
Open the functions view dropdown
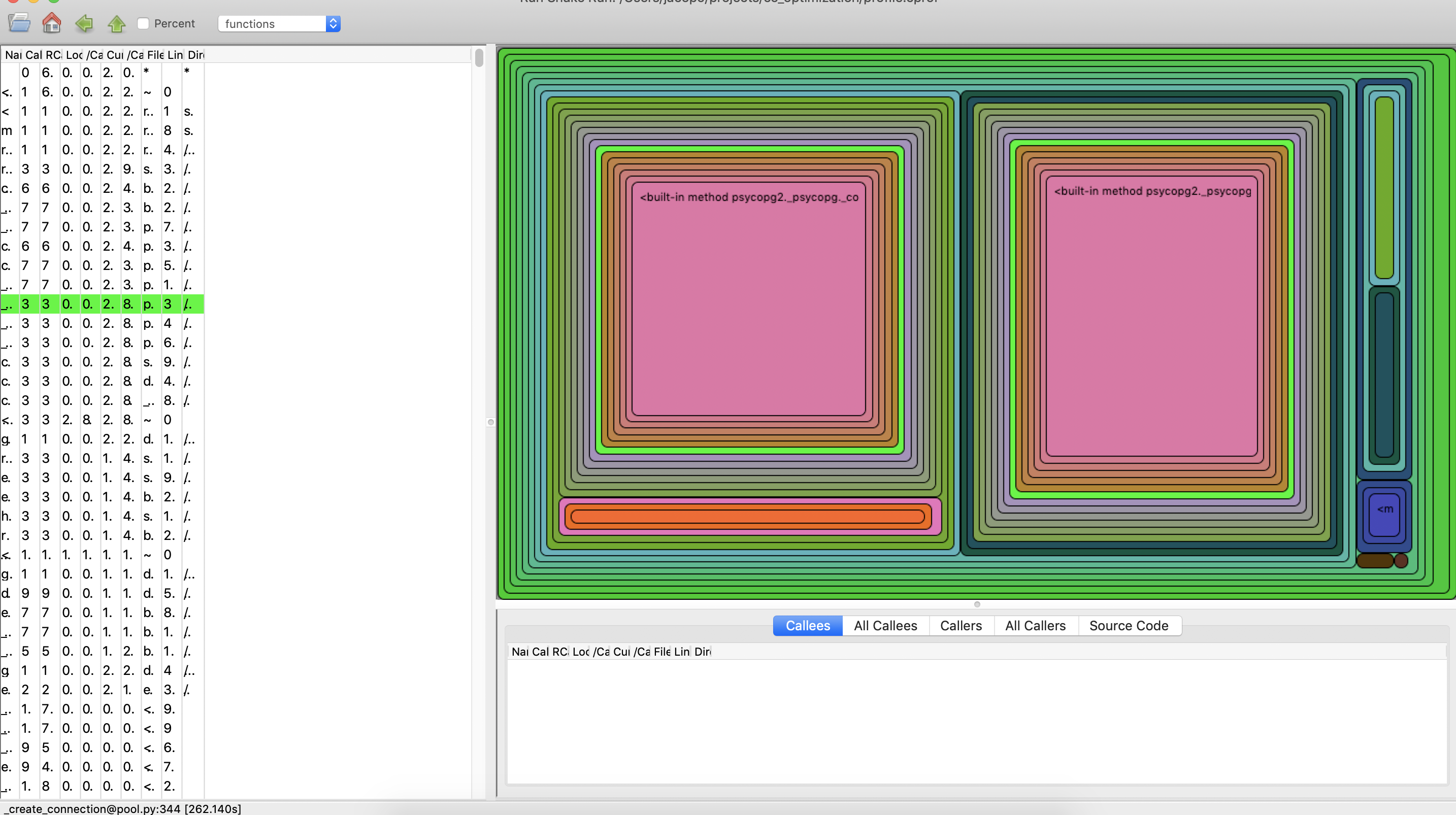pos(279,23)
